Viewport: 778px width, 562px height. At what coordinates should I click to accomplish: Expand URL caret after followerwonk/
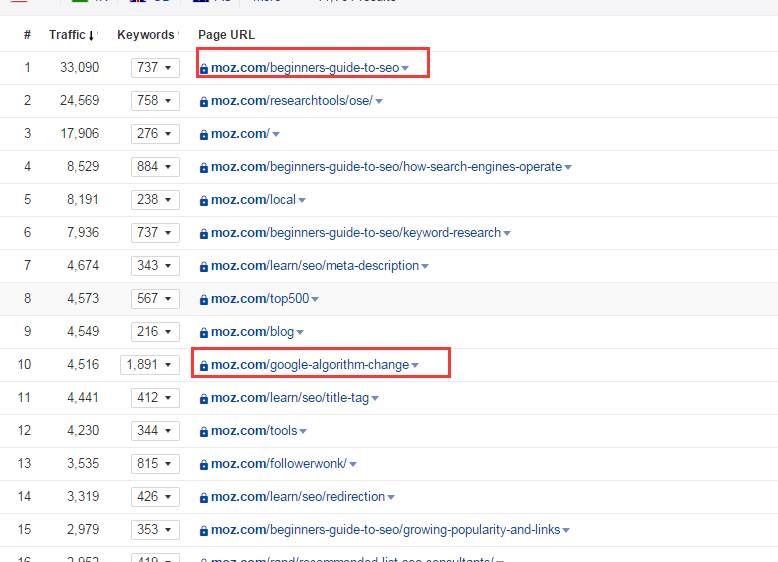[353, 464]
